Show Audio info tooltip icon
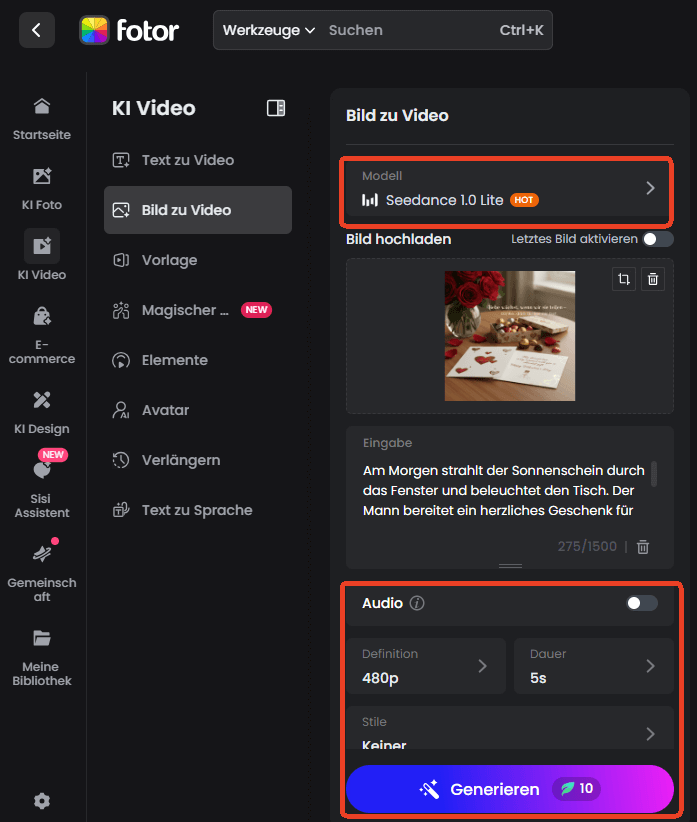The width and height of the screenshot is (697, 822). tap(418, 603)
